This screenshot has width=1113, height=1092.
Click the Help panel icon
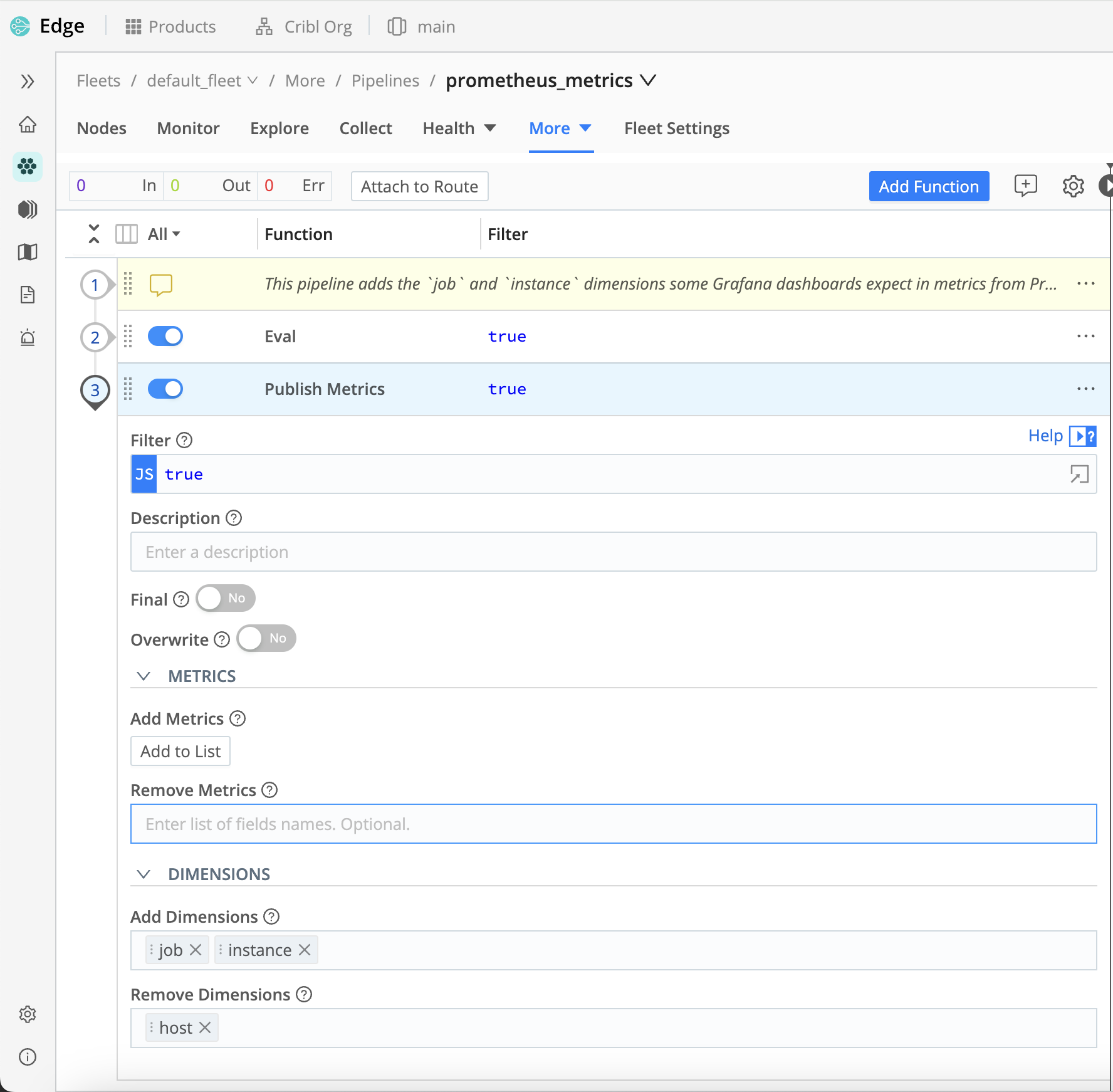[x=1082, y=436]
